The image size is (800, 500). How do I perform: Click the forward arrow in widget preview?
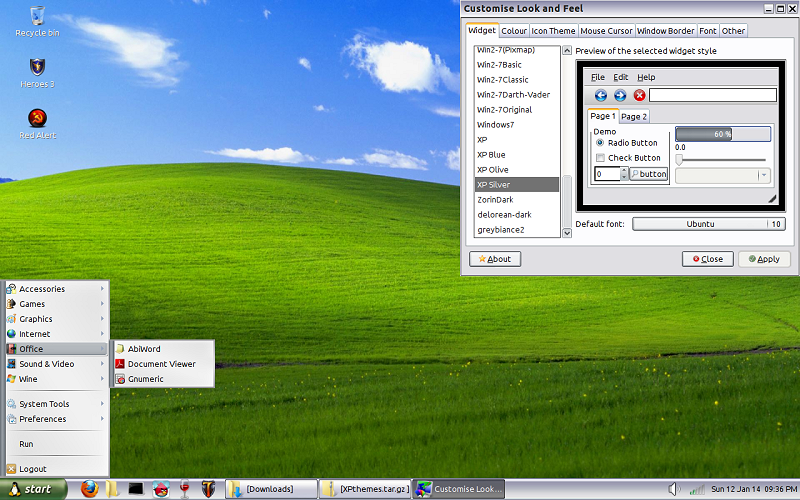point(620,95)
